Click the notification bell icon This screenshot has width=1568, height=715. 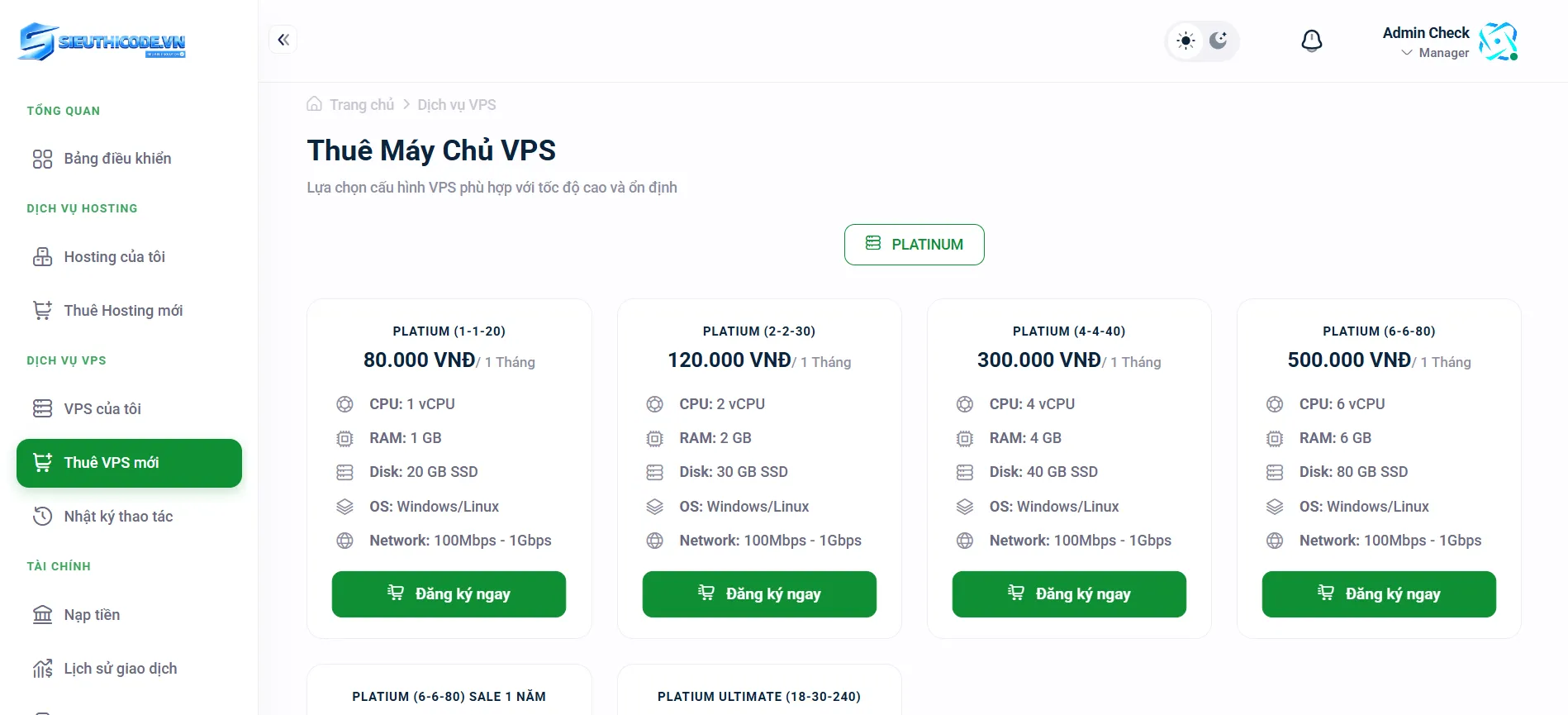[1311, 41]
